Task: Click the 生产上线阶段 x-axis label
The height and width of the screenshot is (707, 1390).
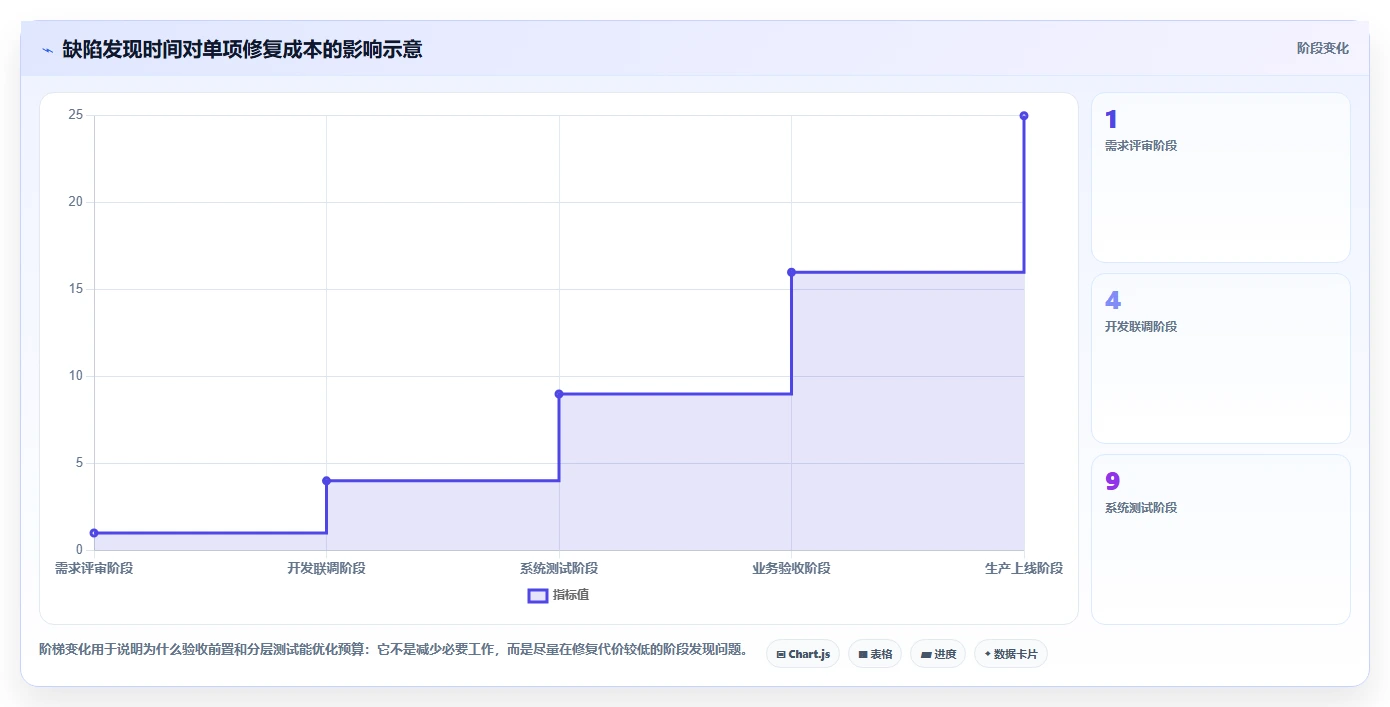Action: [x=1024, y=568]
